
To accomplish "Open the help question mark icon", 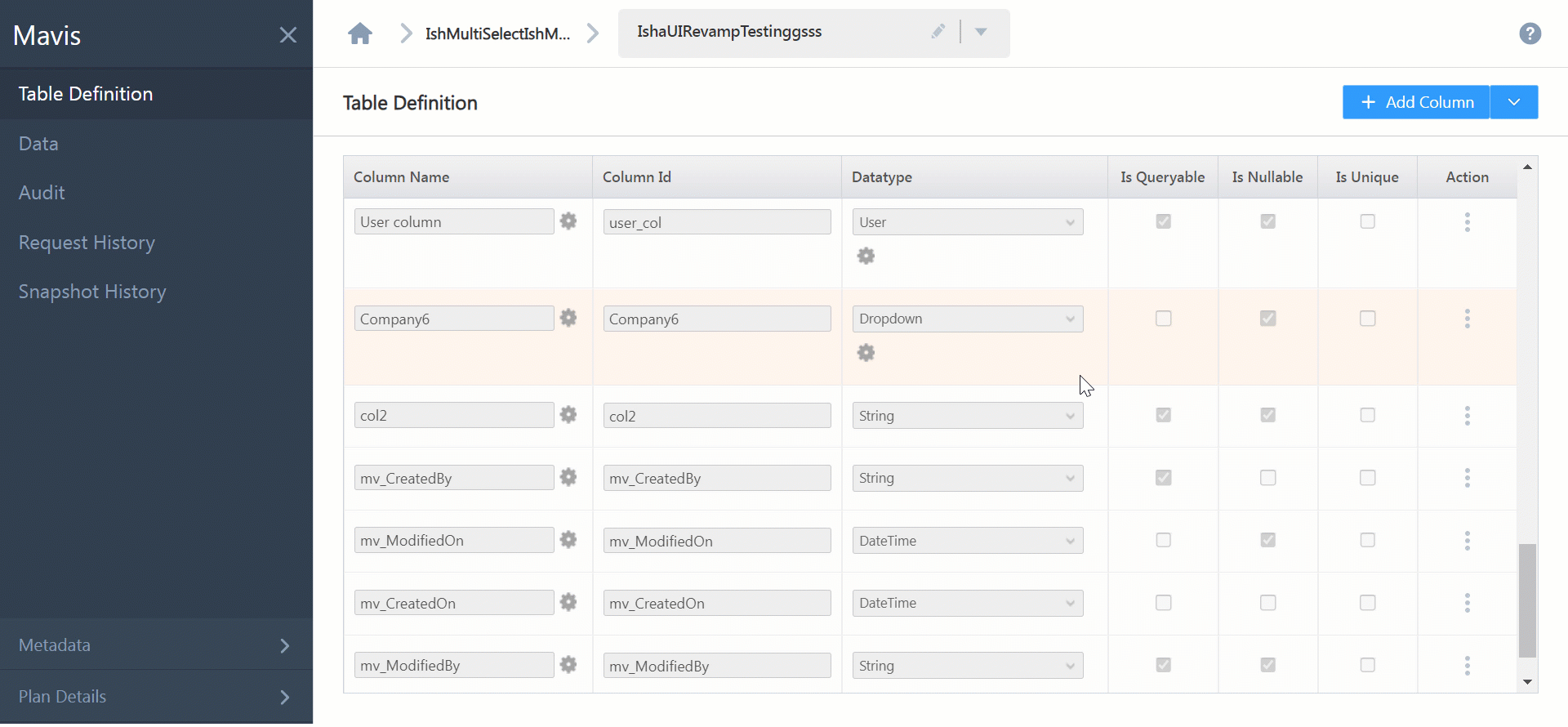I will click(x=1530, y=33).
